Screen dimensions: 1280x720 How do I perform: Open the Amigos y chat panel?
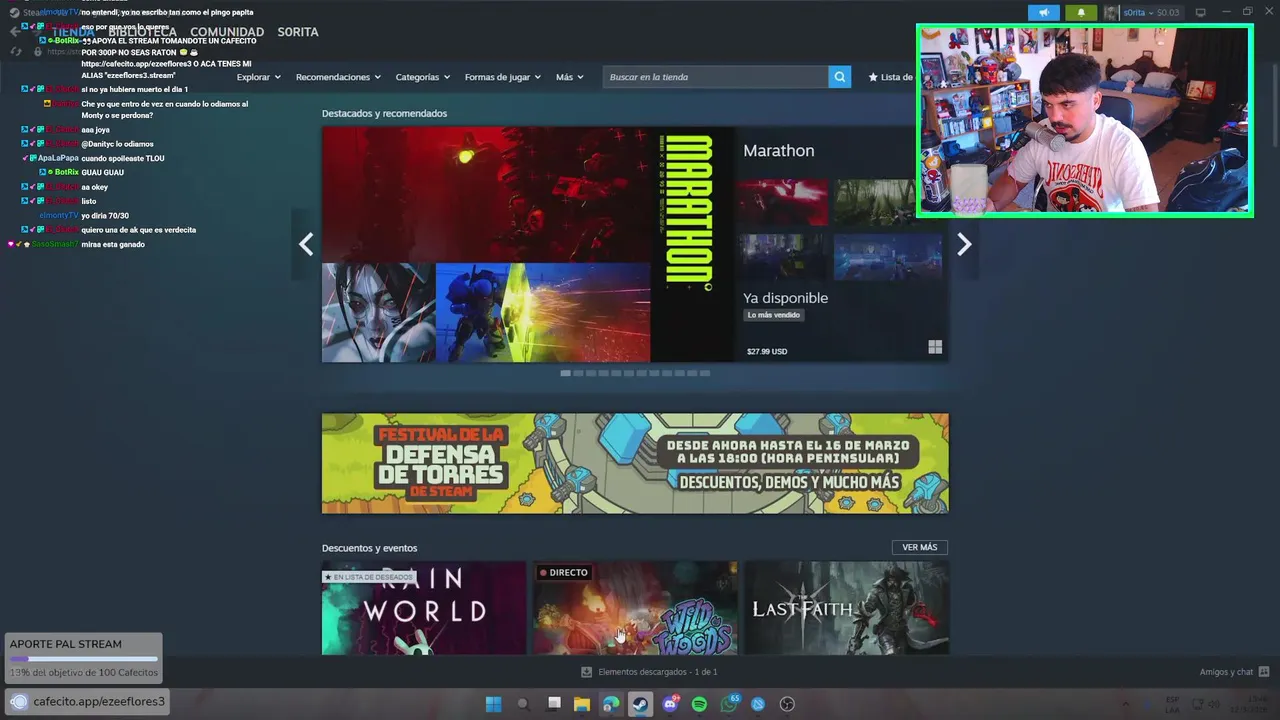[x=1226, y=672]
